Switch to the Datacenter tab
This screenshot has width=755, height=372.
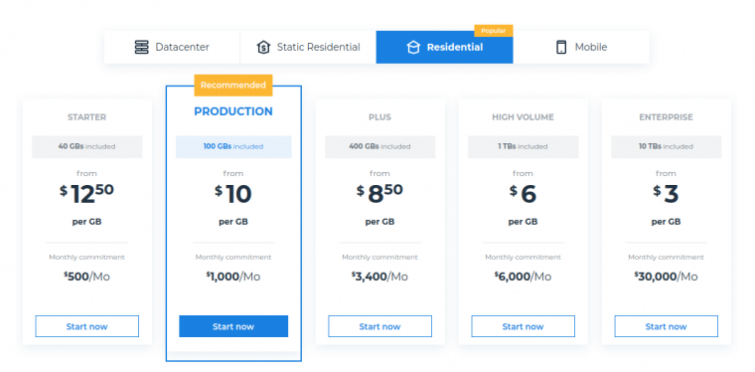coord(172,47)
